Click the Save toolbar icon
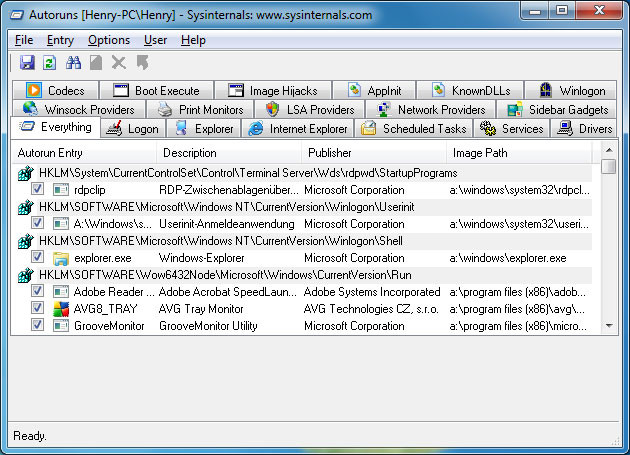The height and width of the screenshot is (455, 630). (27, 63)
